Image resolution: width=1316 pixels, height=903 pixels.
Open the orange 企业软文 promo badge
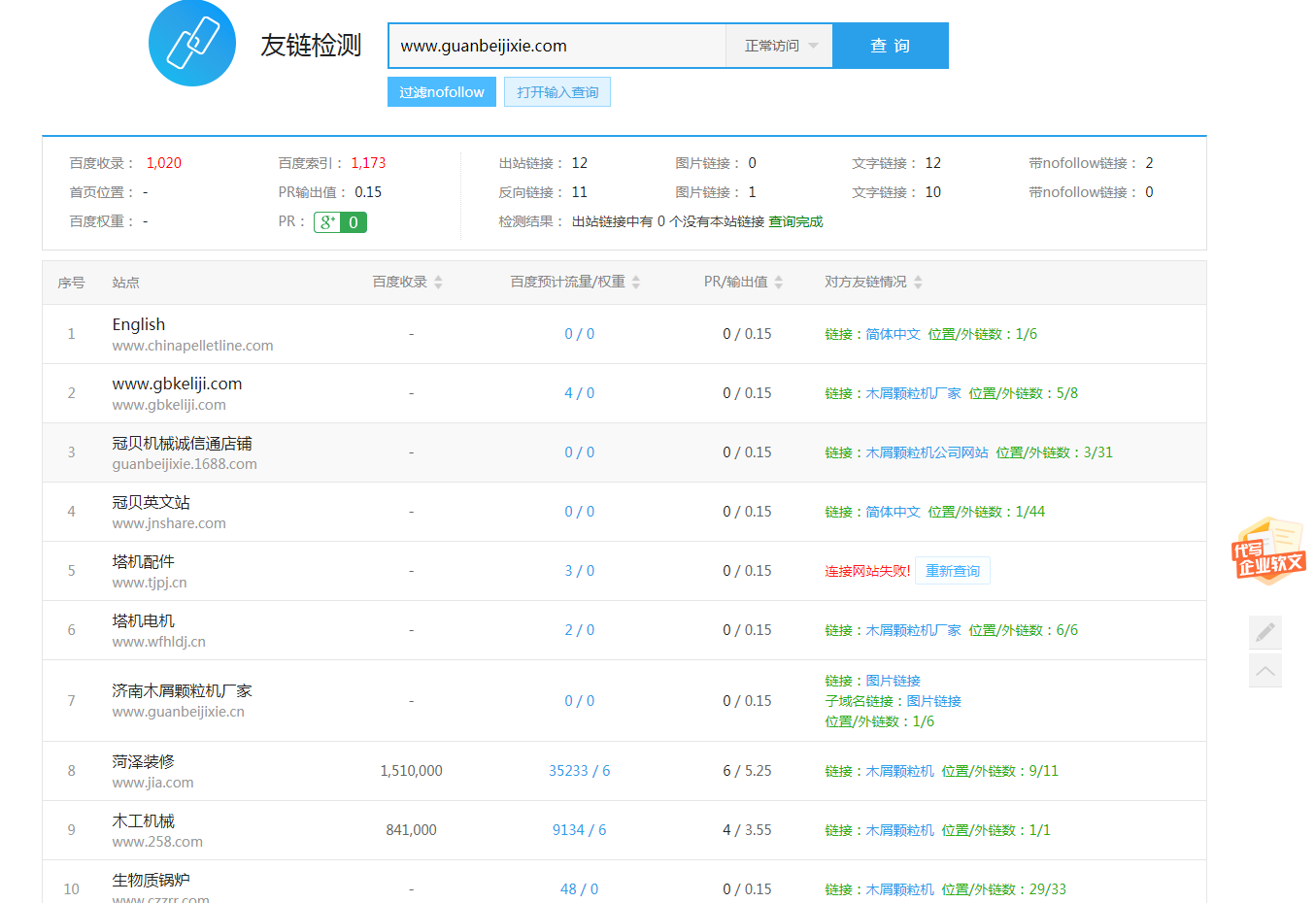tap(1268, 552)
